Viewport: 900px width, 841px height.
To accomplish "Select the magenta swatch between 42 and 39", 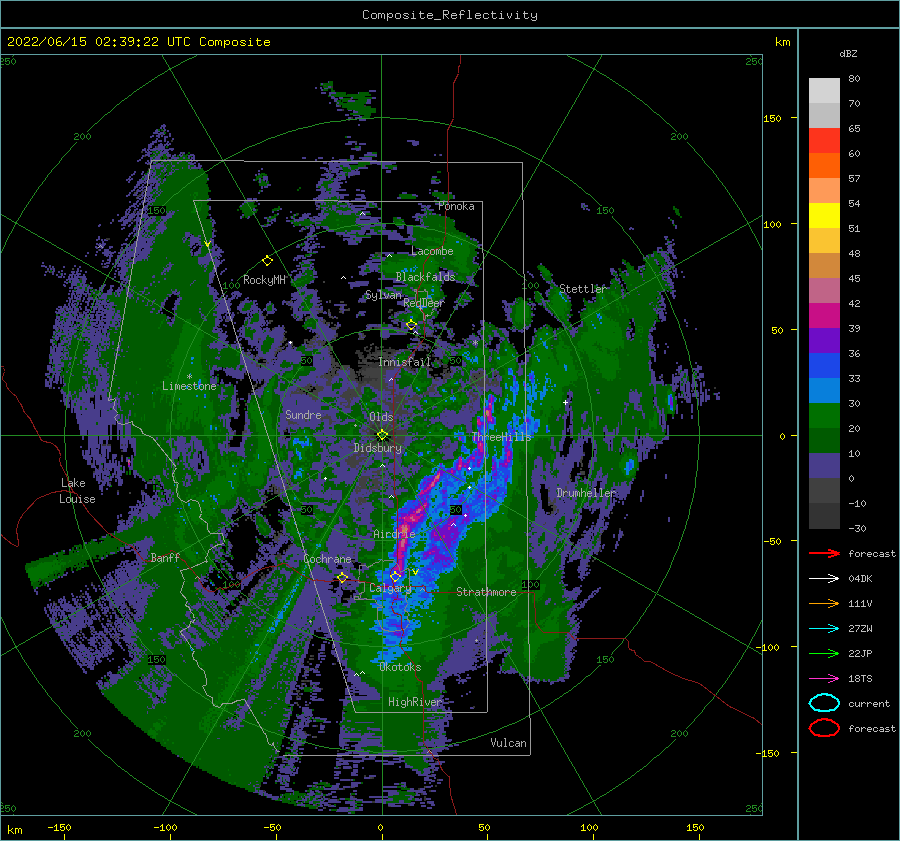I will tap(824, 315).
